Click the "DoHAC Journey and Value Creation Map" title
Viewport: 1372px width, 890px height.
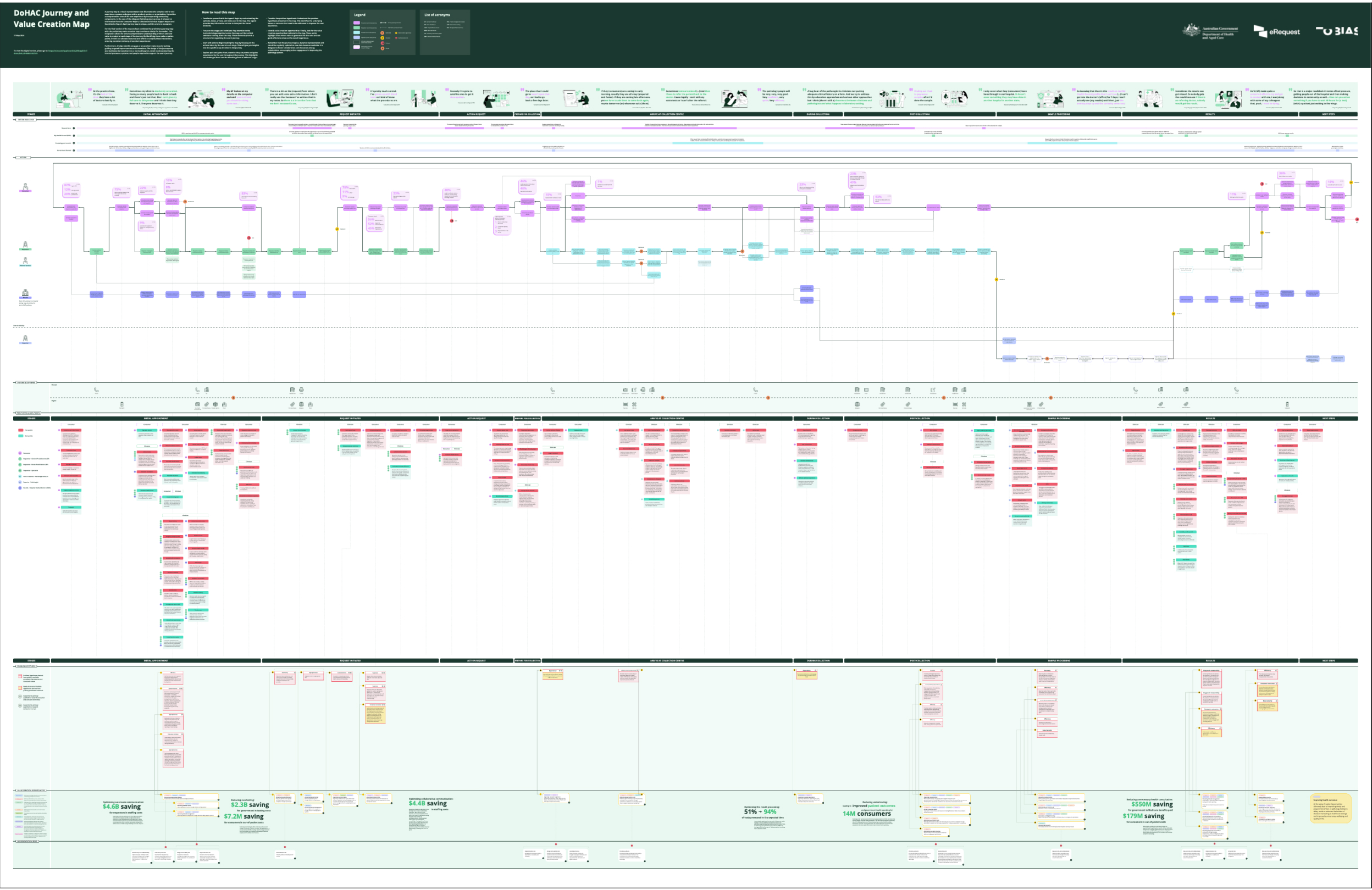pyautogui.click(x=51, y=19)
